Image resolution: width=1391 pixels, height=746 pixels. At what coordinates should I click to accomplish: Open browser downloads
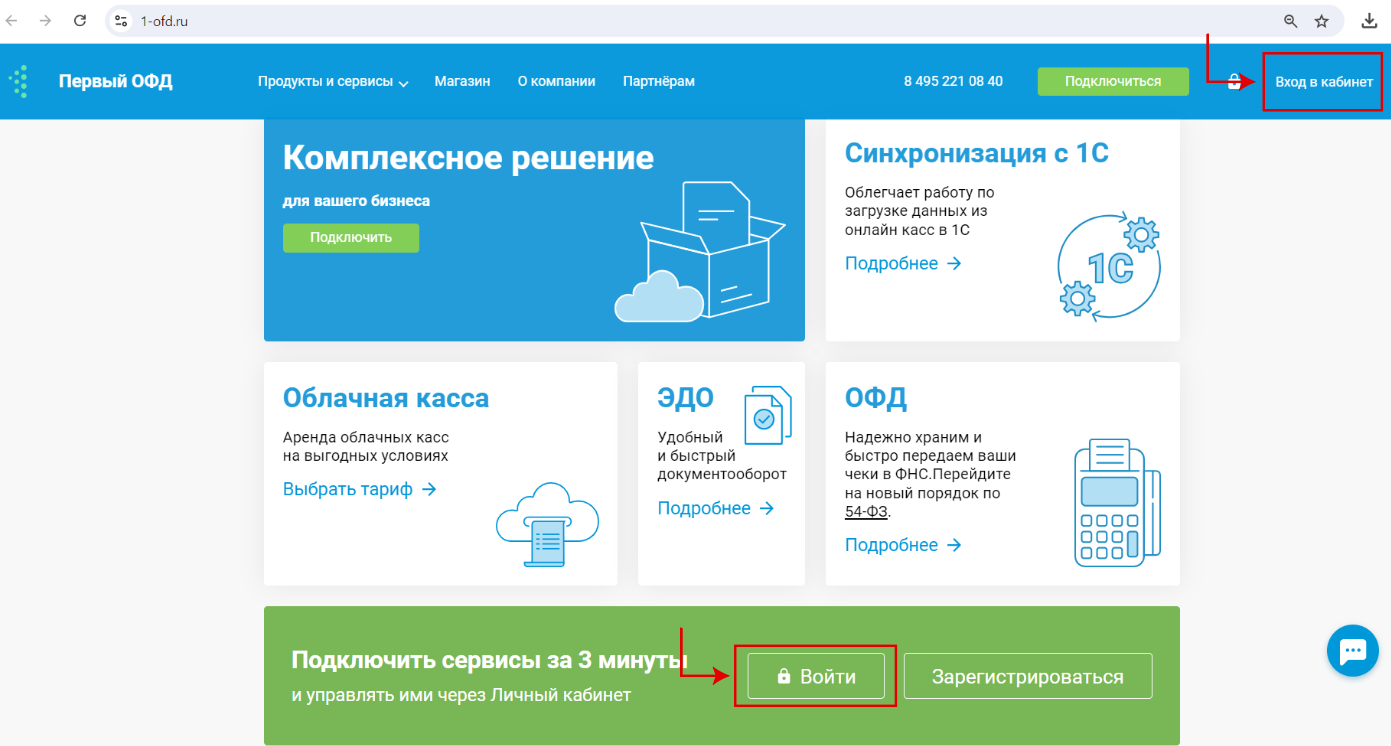[x=1369, y=20]
